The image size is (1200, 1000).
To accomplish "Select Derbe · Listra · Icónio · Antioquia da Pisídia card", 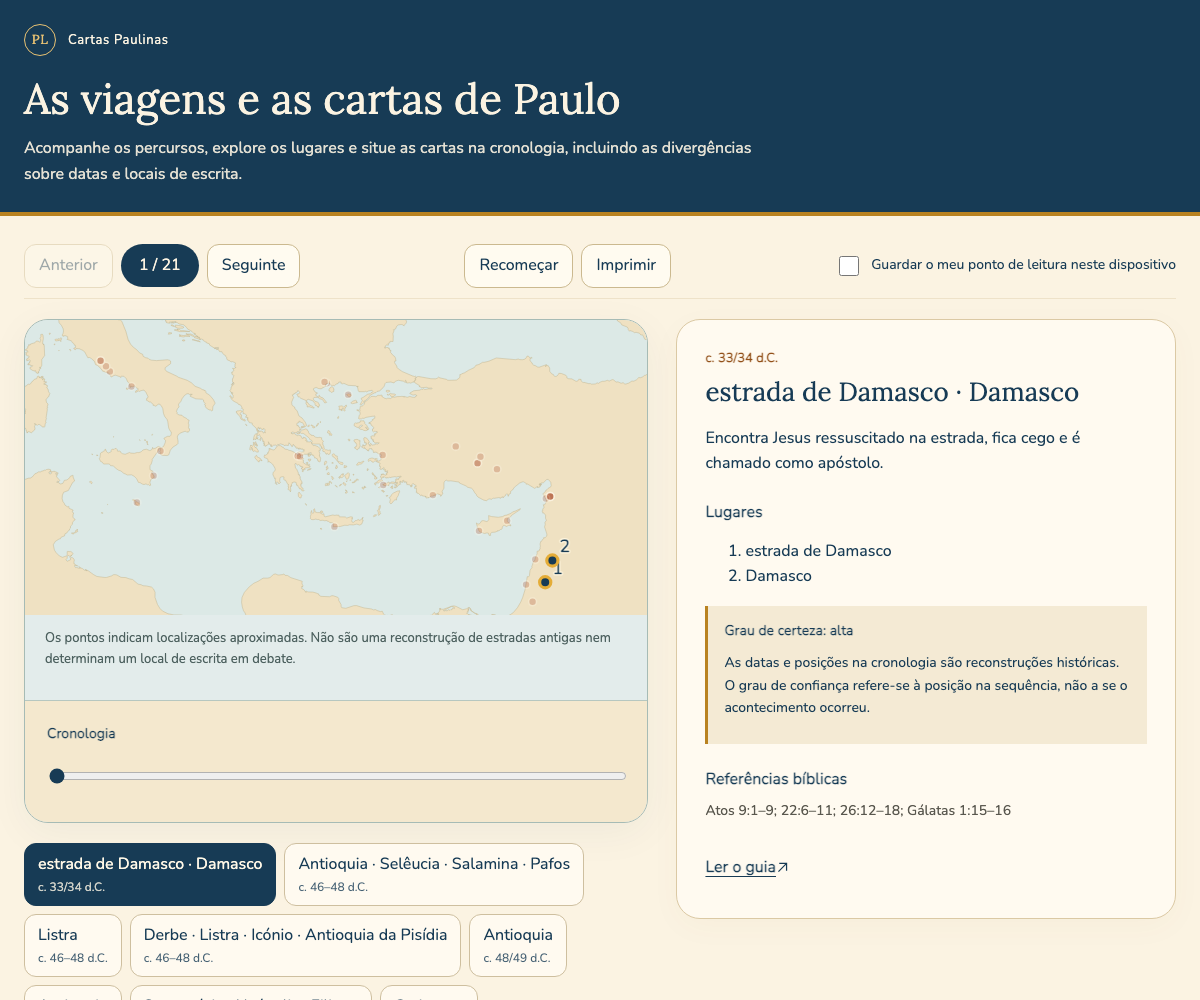I will tap(295, 945).
